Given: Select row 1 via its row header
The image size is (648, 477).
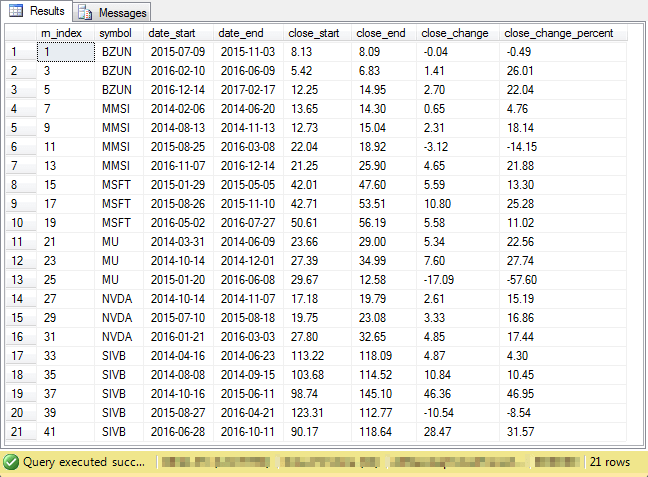Looking at the screenshot, I should coord(21,52).
